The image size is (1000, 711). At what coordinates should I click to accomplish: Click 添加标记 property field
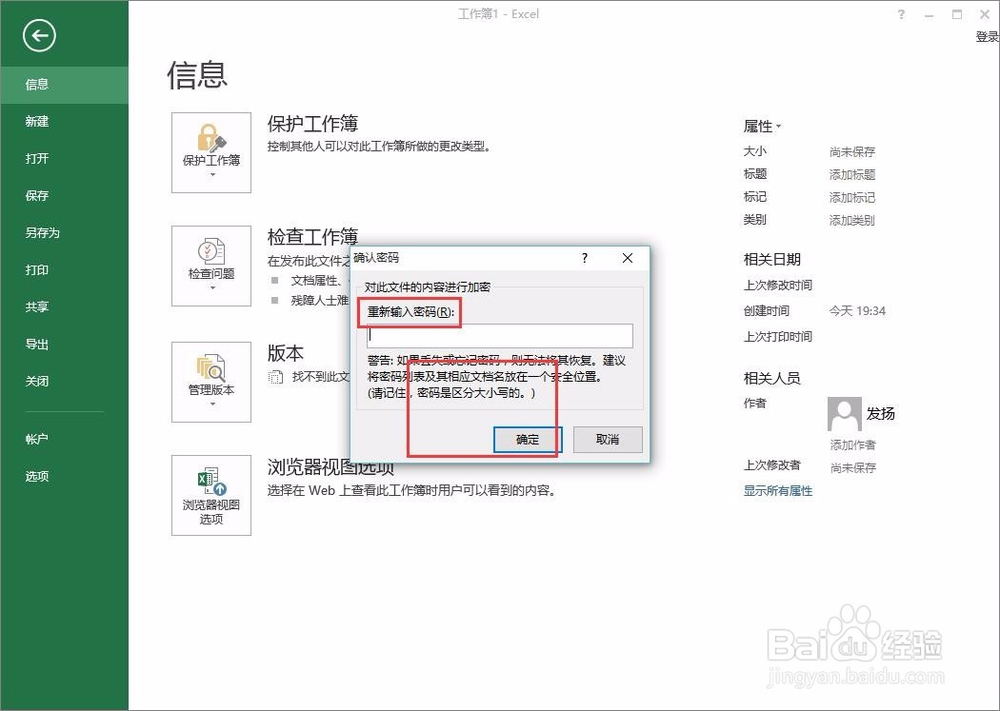coord(852,198)
